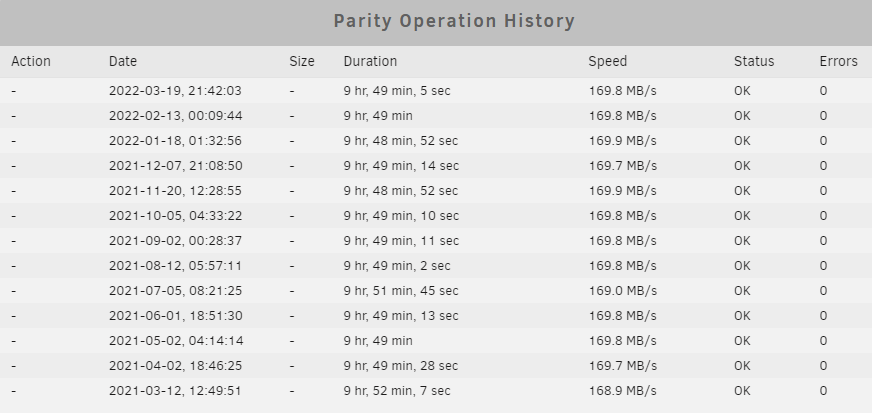The height and width of the screenshot is (413, 872).
Task: Click the Parity Operation History title
Action: [x=454, y=21]
